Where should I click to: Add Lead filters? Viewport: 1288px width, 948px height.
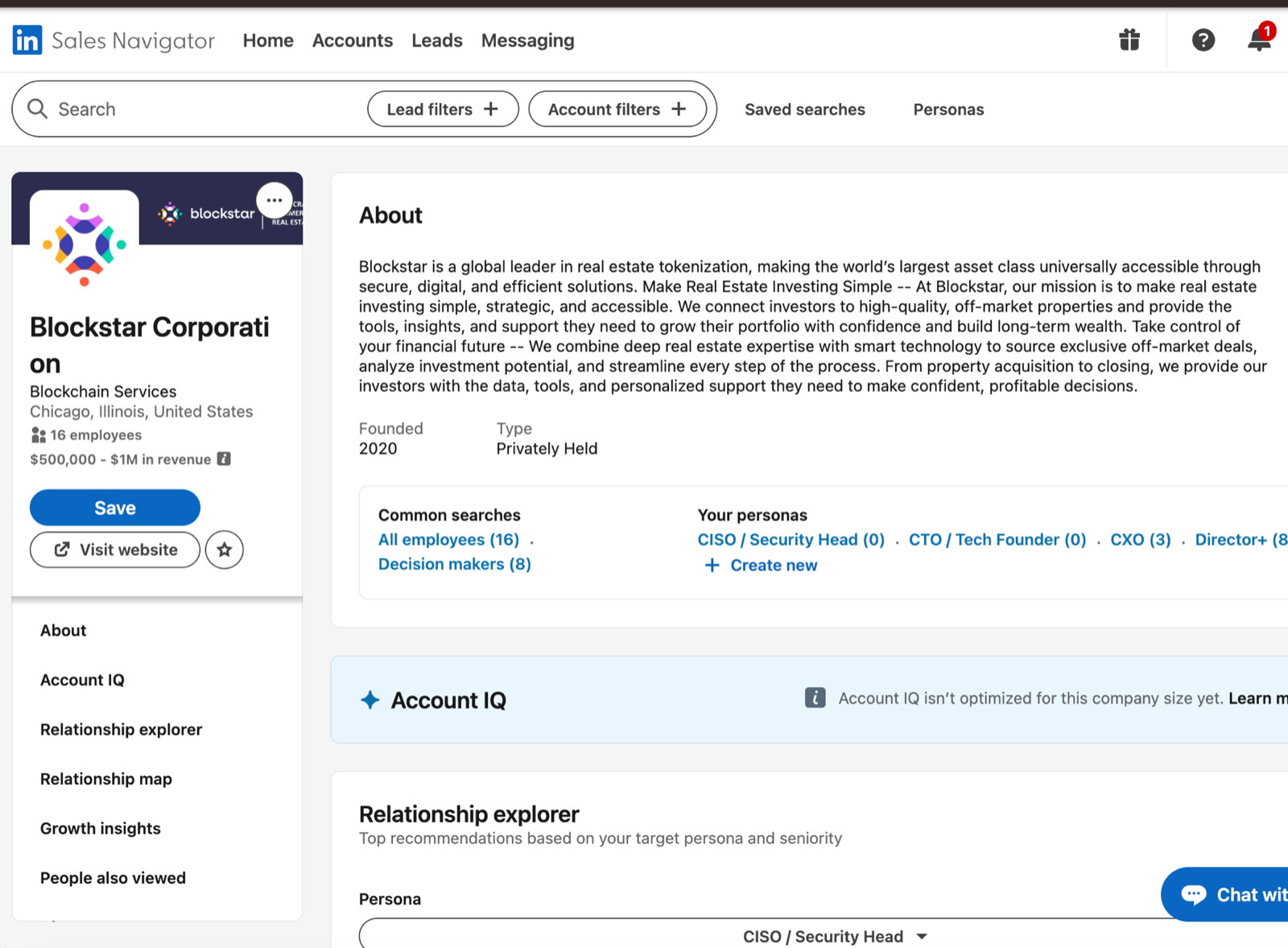443,109
